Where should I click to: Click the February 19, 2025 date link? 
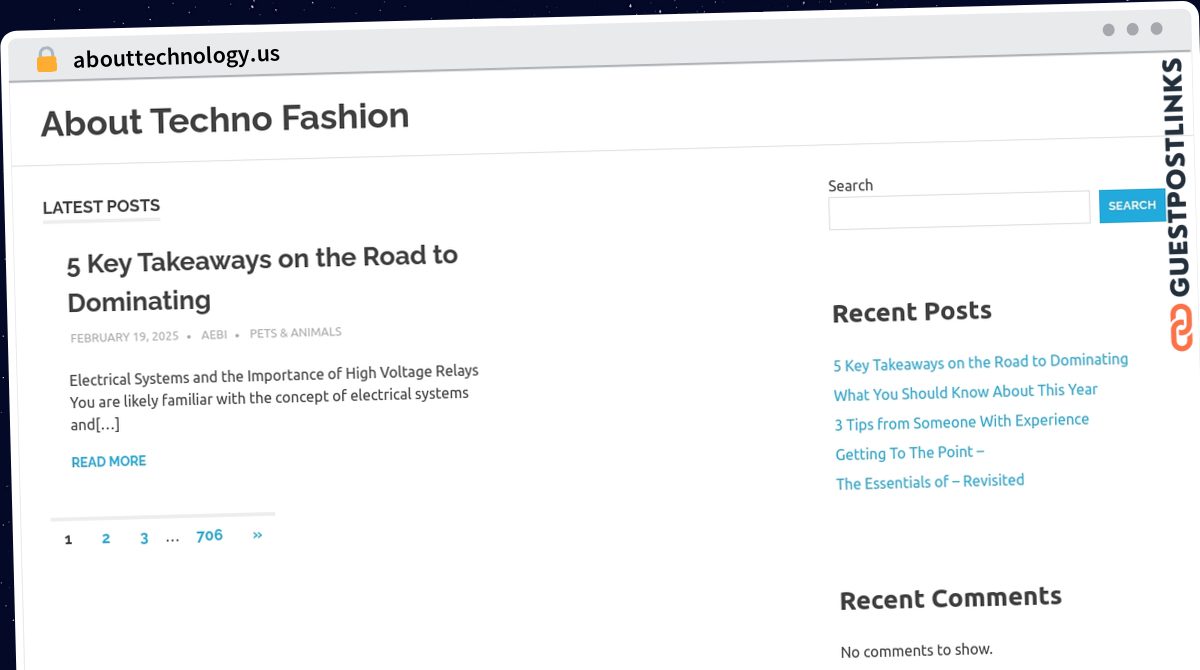124,337
